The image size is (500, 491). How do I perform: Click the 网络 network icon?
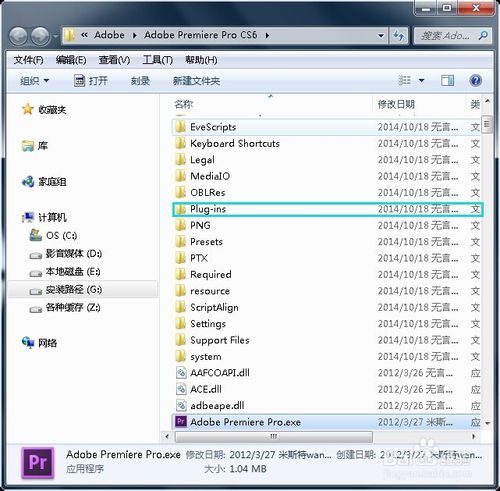point(28,342)
